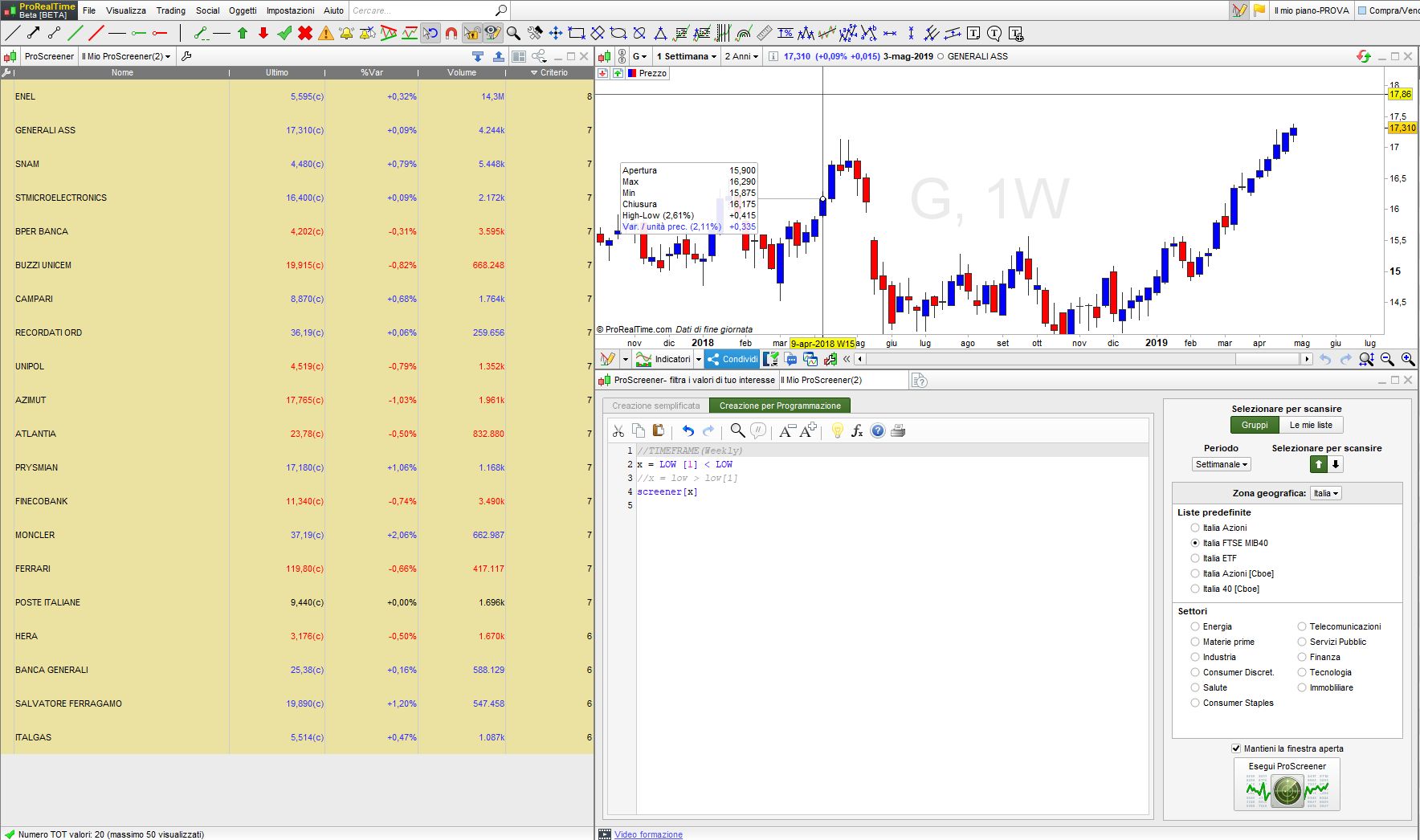Click the Gruppi button
The width and height of the screenshot is (1420, 840).
point(1255,425)
